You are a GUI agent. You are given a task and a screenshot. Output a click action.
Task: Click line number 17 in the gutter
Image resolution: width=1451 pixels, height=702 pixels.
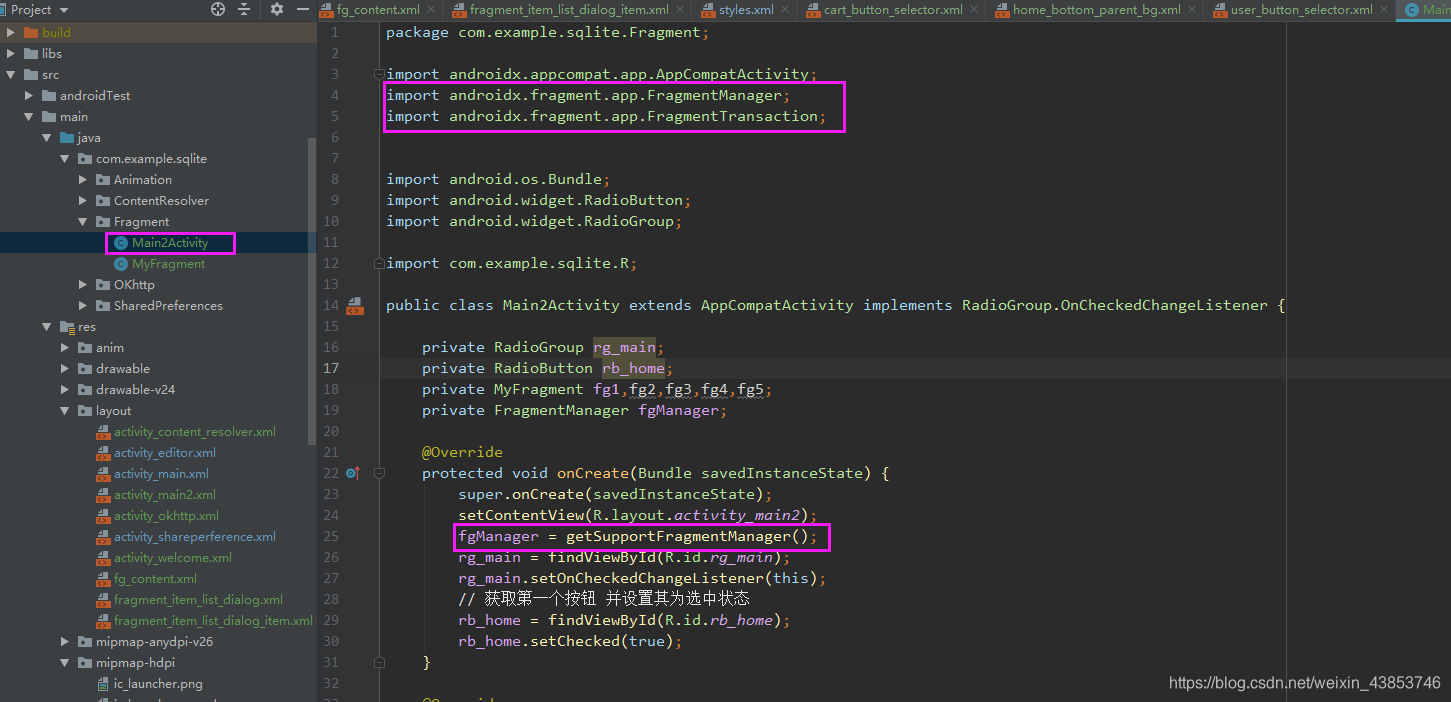pos(331,369)
